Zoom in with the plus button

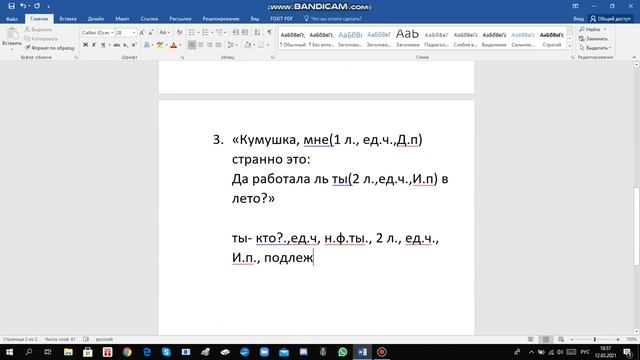tap(618, 339)
